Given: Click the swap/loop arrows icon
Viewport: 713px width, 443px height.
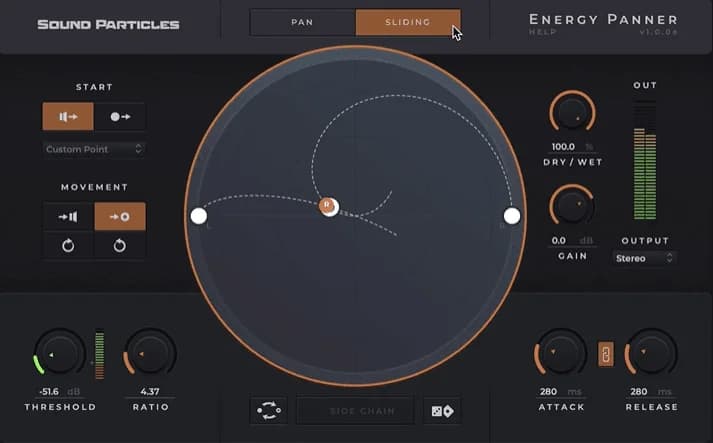Looking at the screenshot, I should tap(269, 411).
